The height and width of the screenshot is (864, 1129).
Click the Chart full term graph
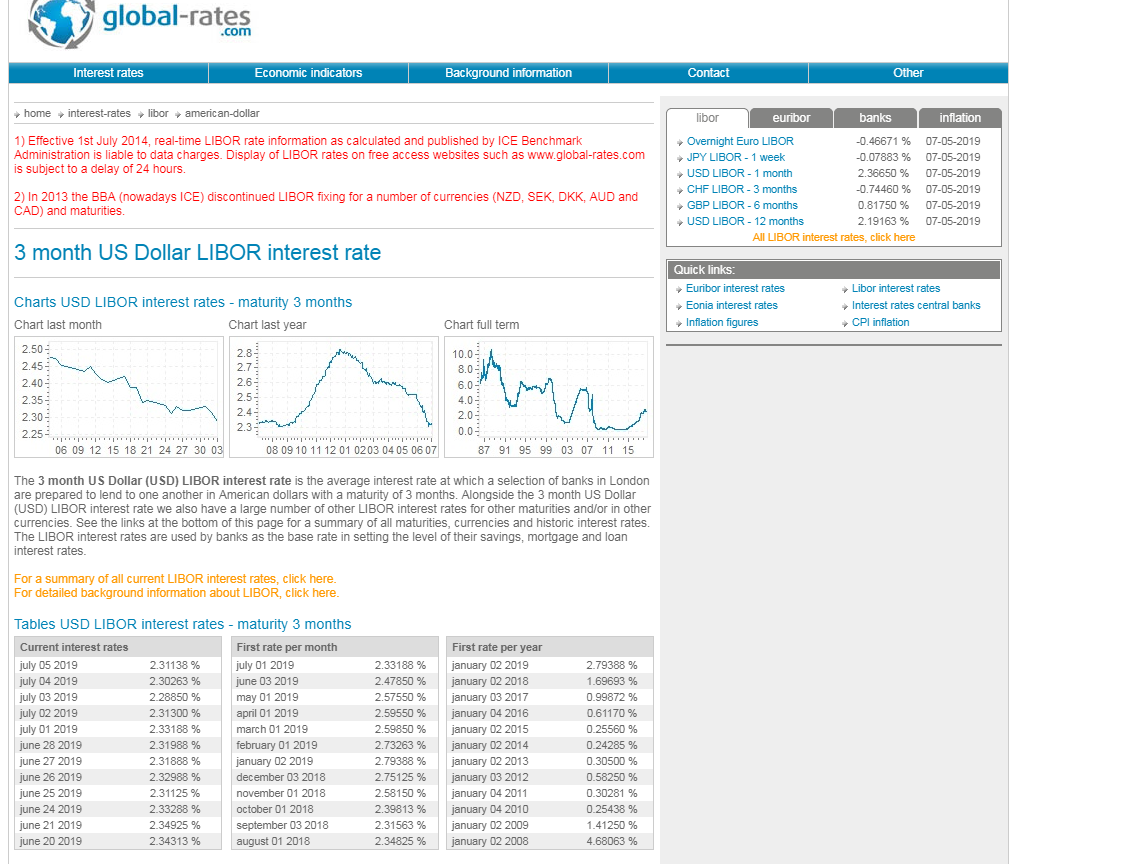(x=549, y=397)
